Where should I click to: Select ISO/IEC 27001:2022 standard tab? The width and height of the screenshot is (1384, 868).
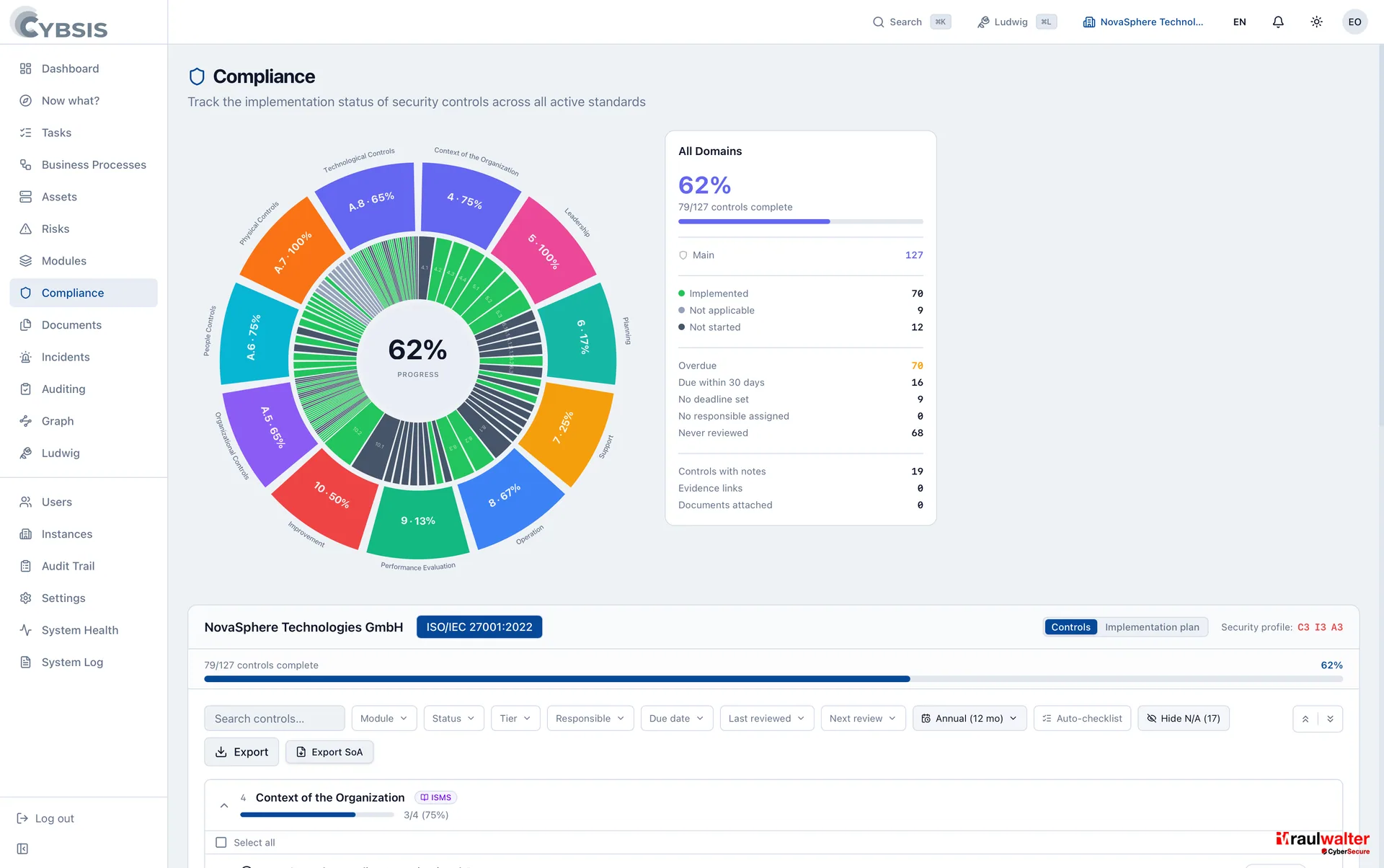479,627
